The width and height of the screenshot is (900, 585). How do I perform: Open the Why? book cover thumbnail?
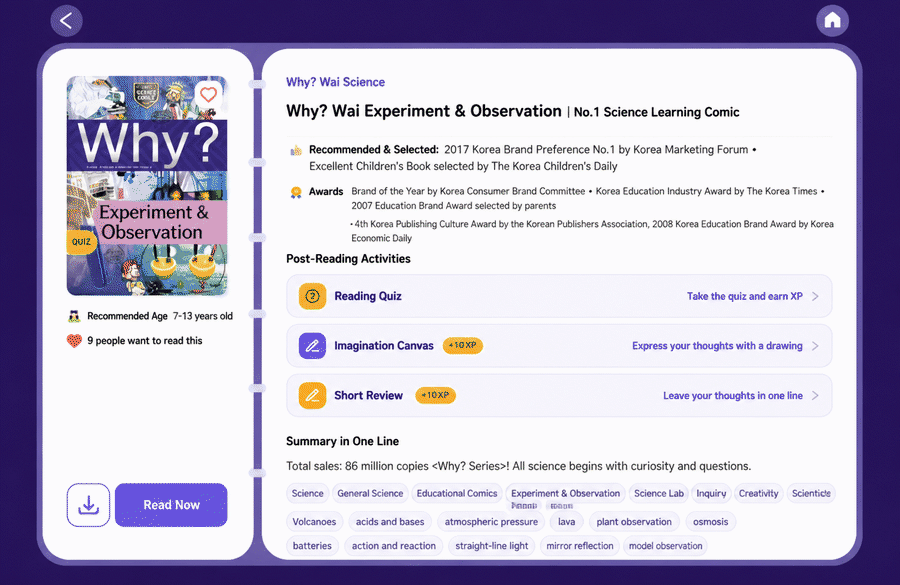[147, 185]
